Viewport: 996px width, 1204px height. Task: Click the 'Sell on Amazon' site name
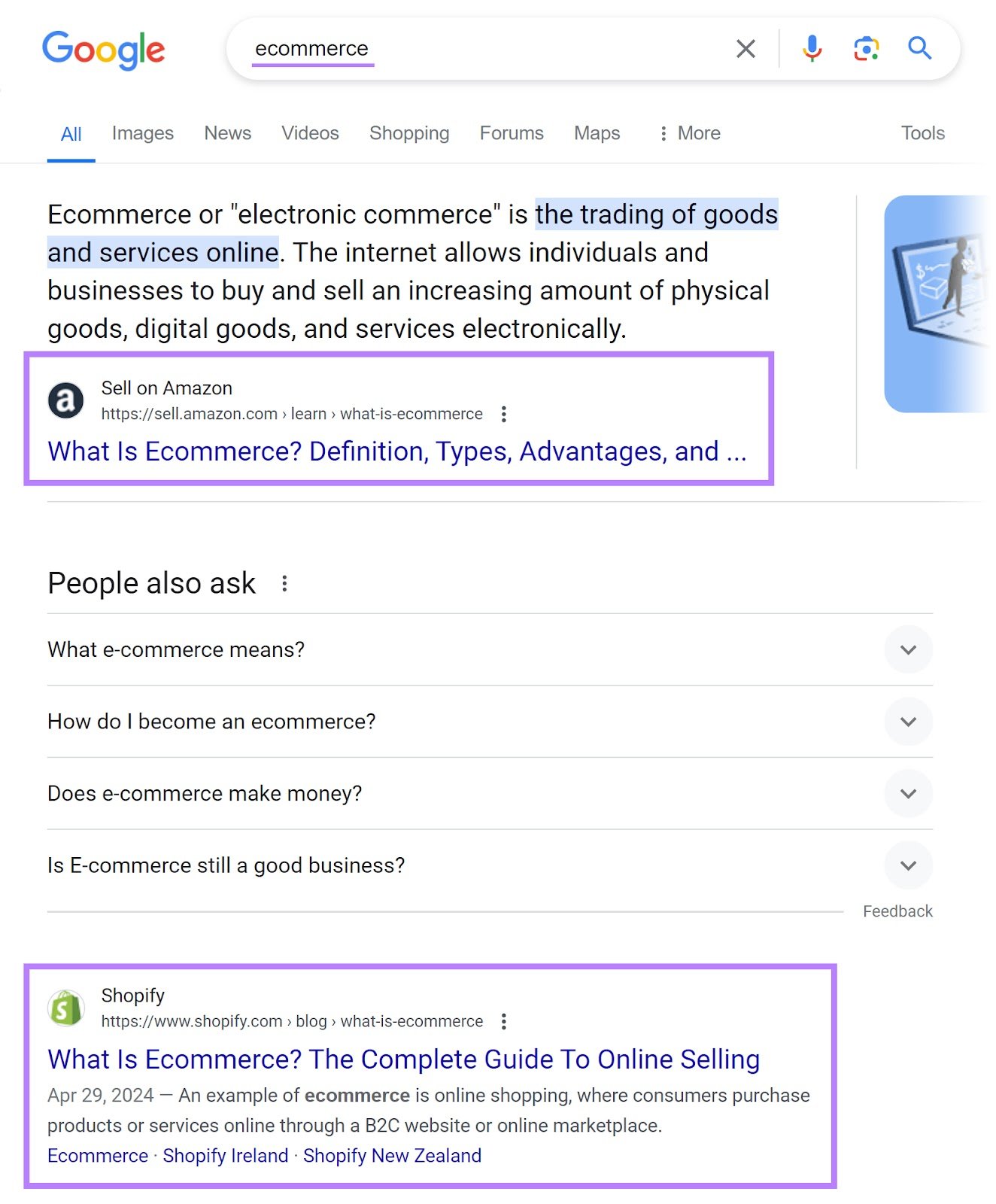click(167, 388)
